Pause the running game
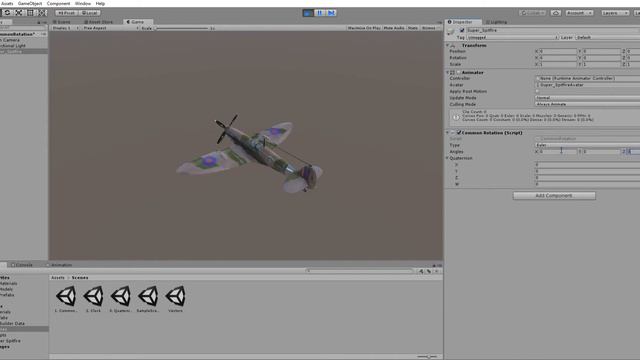Image resolution: width=640 pixels, height=360 pixels. [320, 13]
